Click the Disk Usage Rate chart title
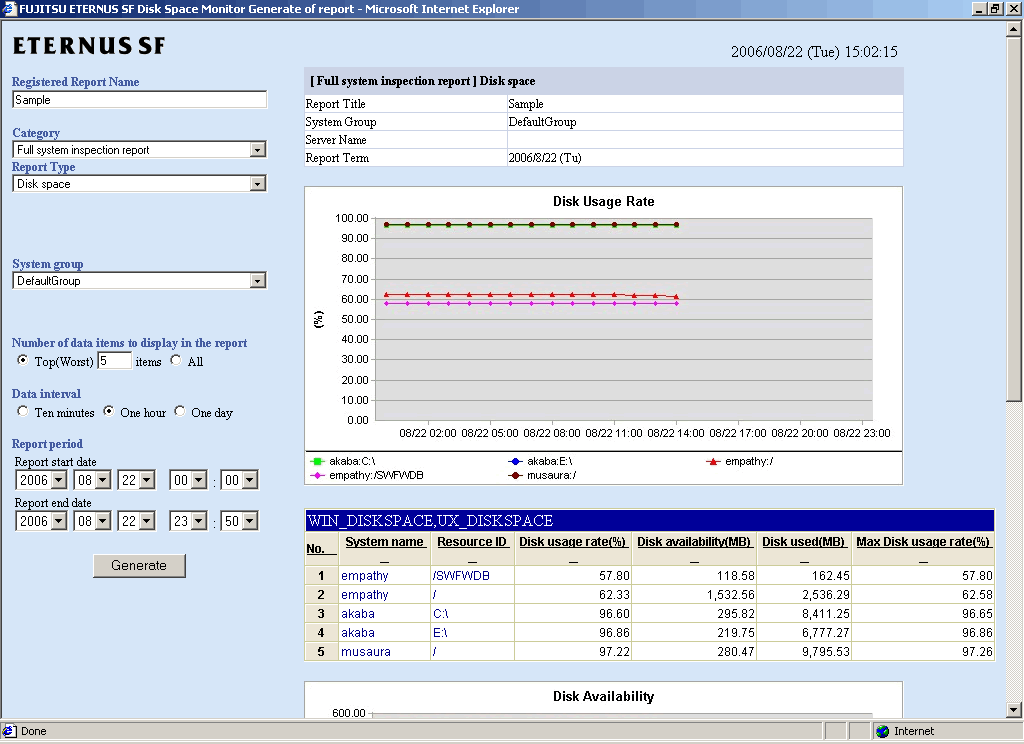The height and width of the screenshot is (744, 1024). 603,202
